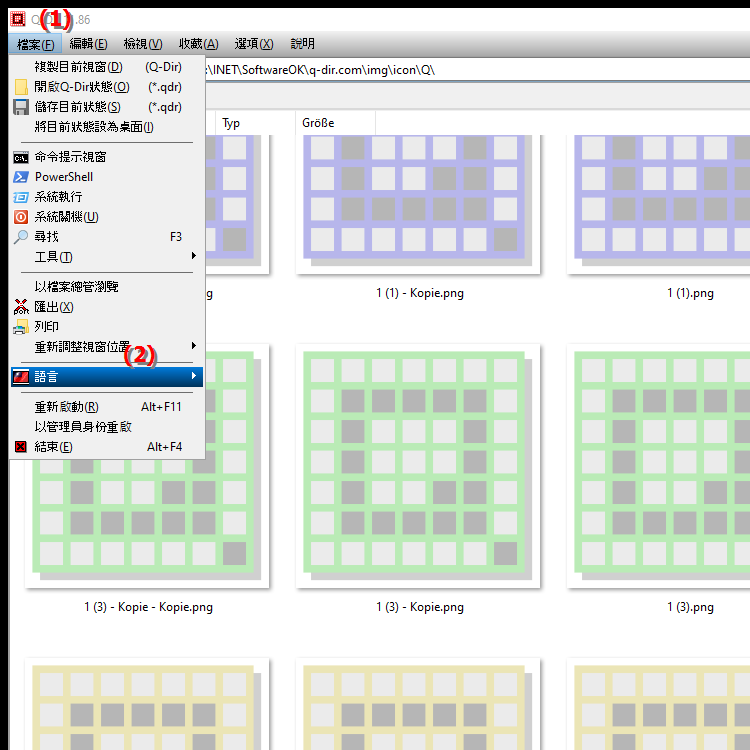Click file name 1 (3) - Kopie - Kopie.png

pos(149,607)
